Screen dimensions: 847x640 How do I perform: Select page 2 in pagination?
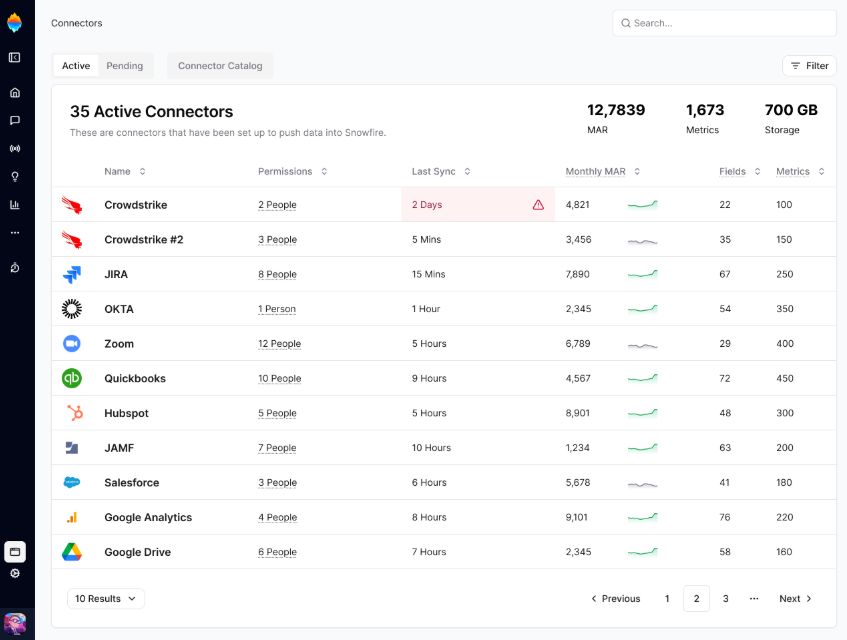click(696, 598)
